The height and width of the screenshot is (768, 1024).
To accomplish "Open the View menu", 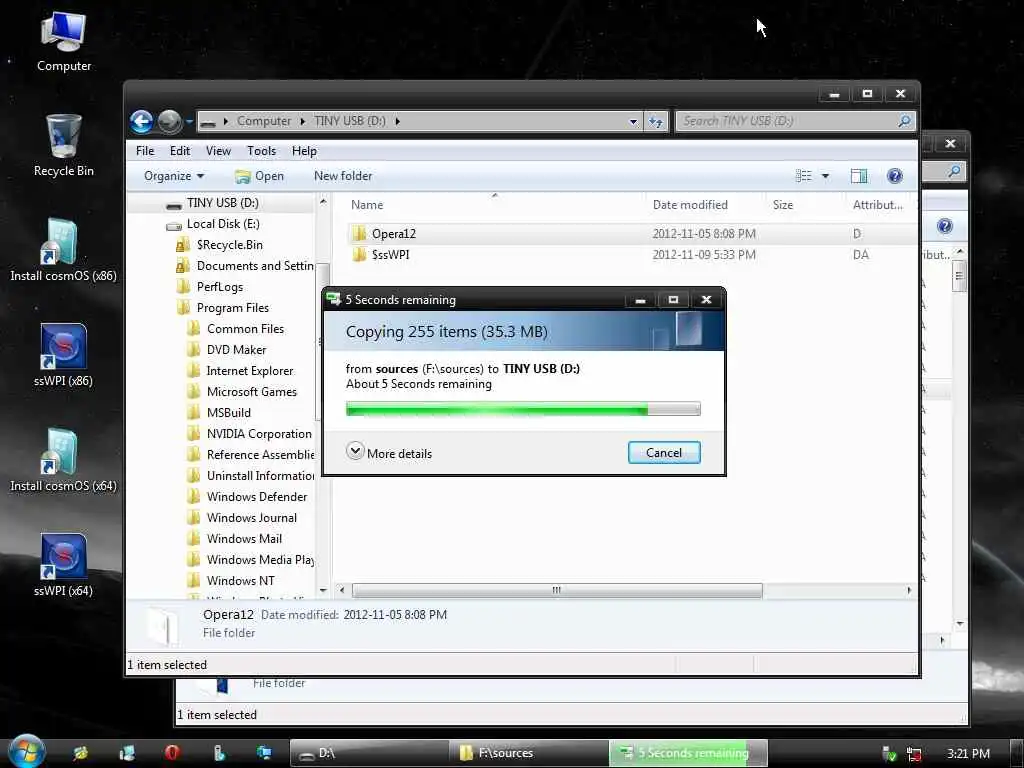I will [218, 151].
